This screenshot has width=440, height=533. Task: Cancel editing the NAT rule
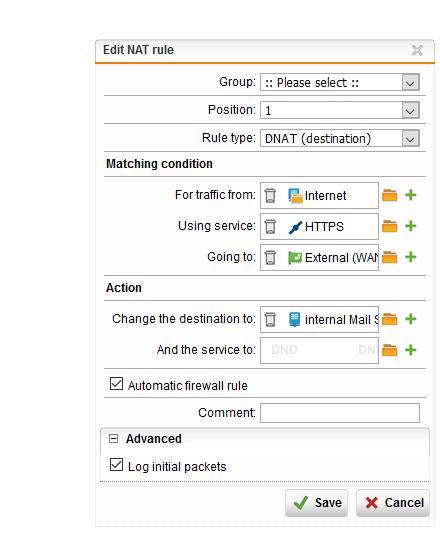click(393, 503)
